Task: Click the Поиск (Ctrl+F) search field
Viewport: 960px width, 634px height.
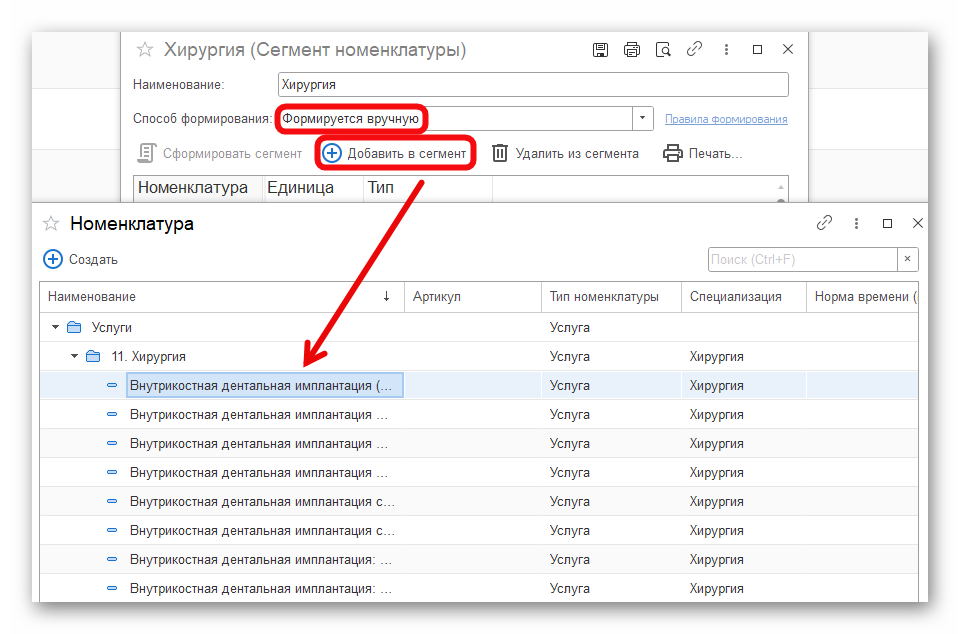Action: point(803,259)
